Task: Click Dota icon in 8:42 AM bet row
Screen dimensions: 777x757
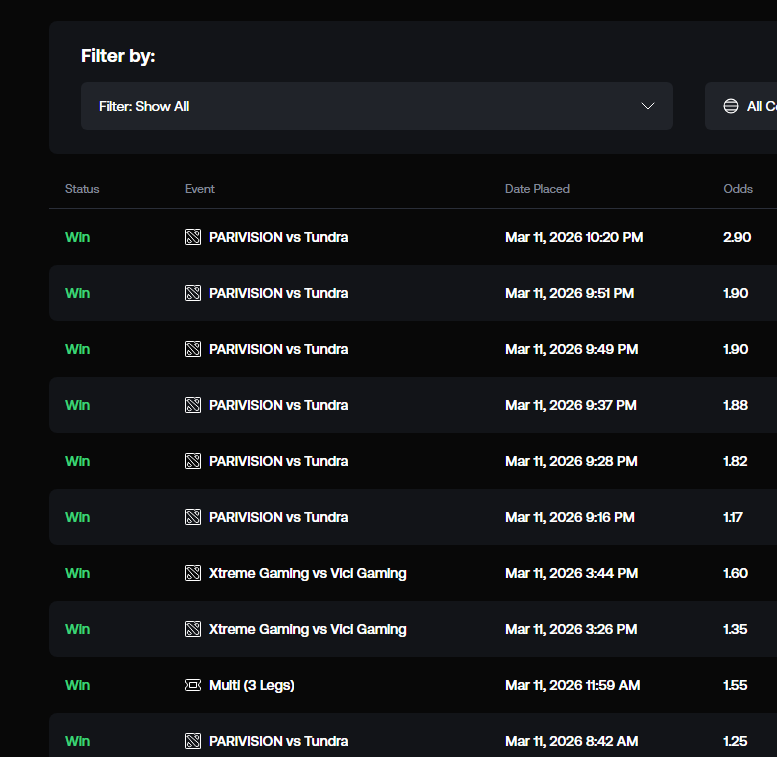Action: (x=193, y=741)
